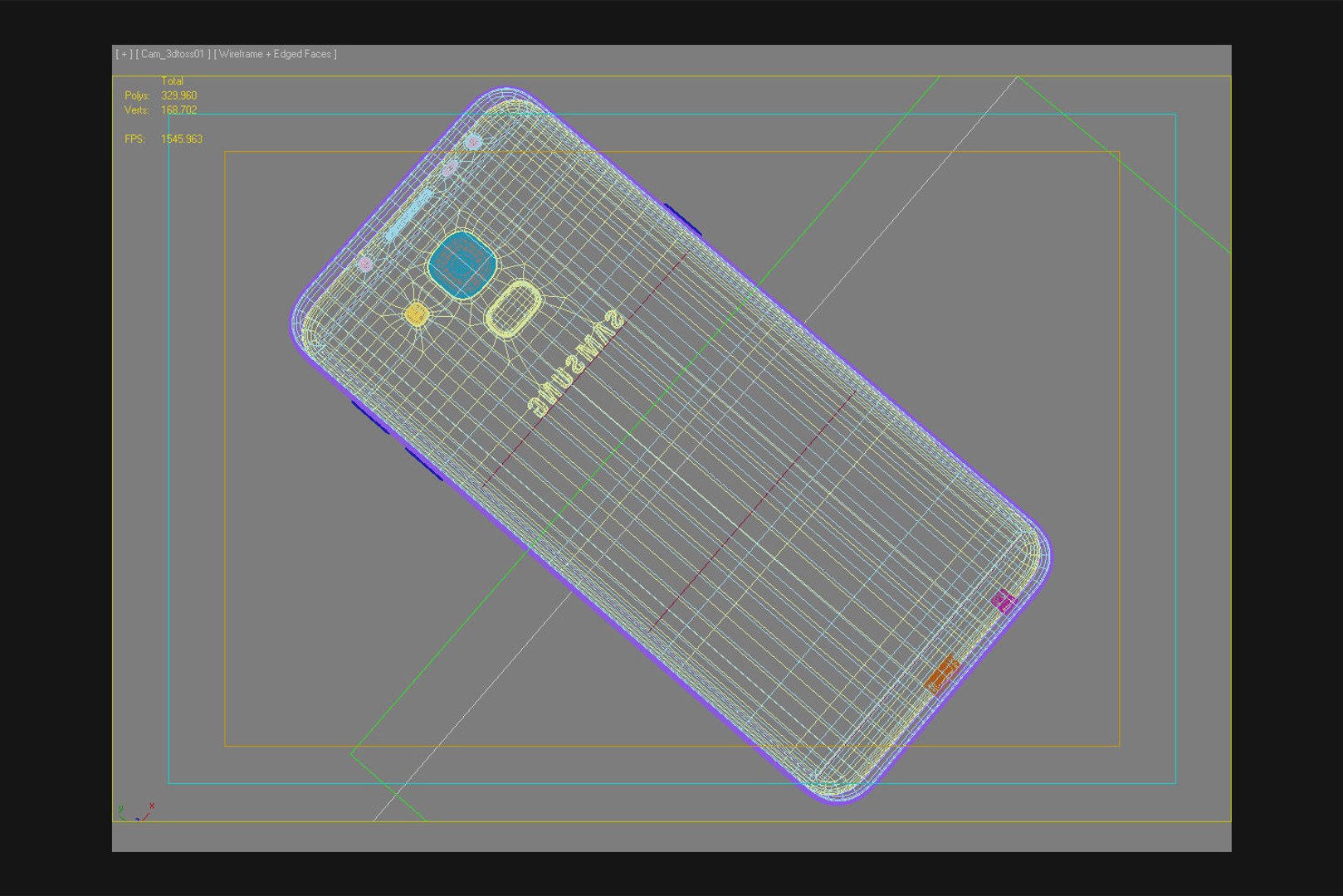Open the Cam_3dtoss01 viewport view menu
Screen dimensions: 1343x896
click(173, 54)
